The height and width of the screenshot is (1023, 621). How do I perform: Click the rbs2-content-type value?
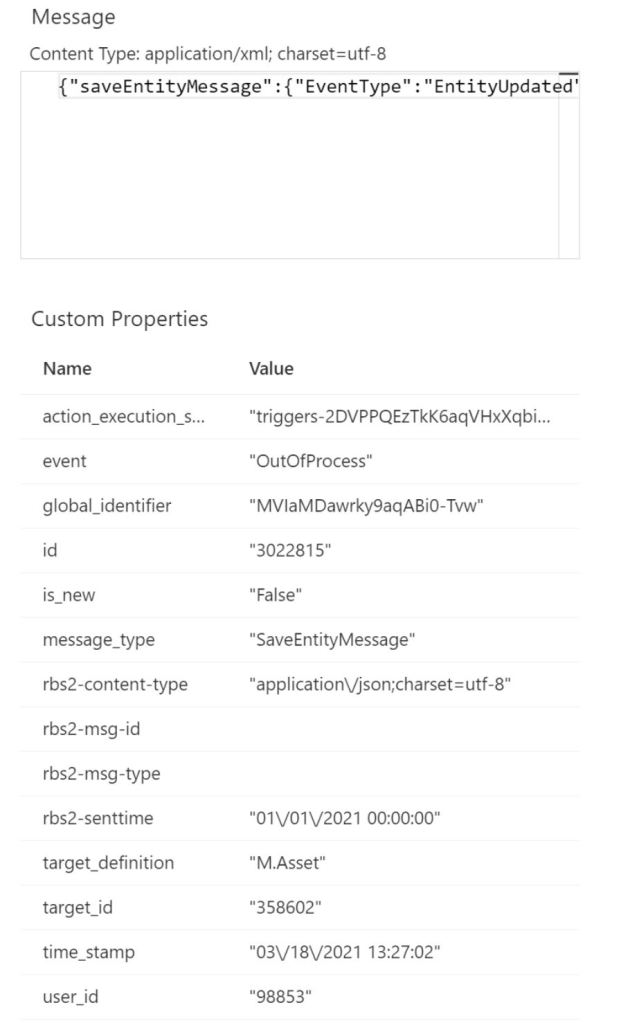click(380, 684)
